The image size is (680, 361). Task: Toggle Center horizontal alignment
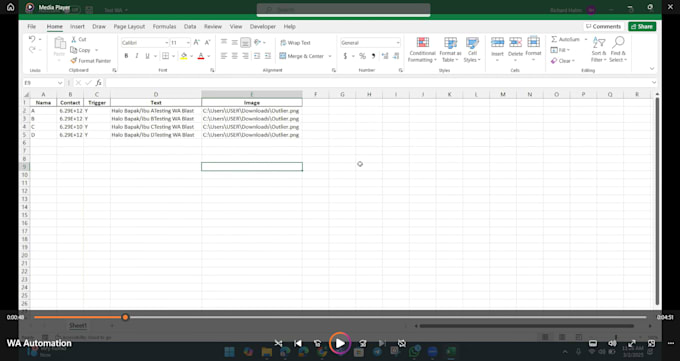(x=235, y=56)
